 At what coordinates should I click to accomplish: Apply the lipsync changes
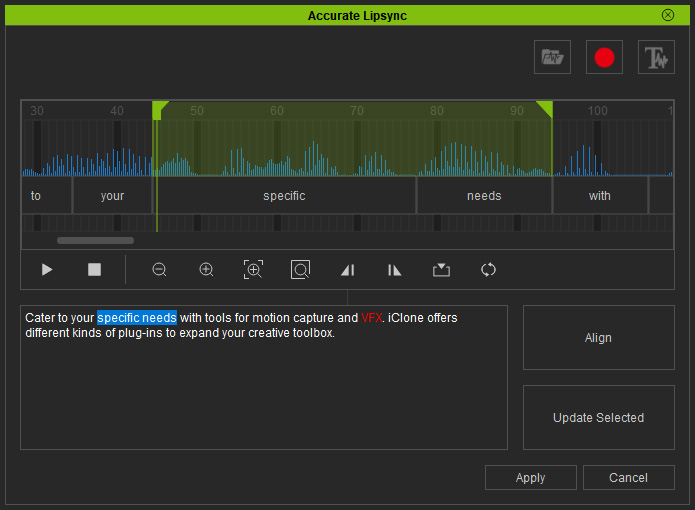pyautogui.click(x=531, y=478)
